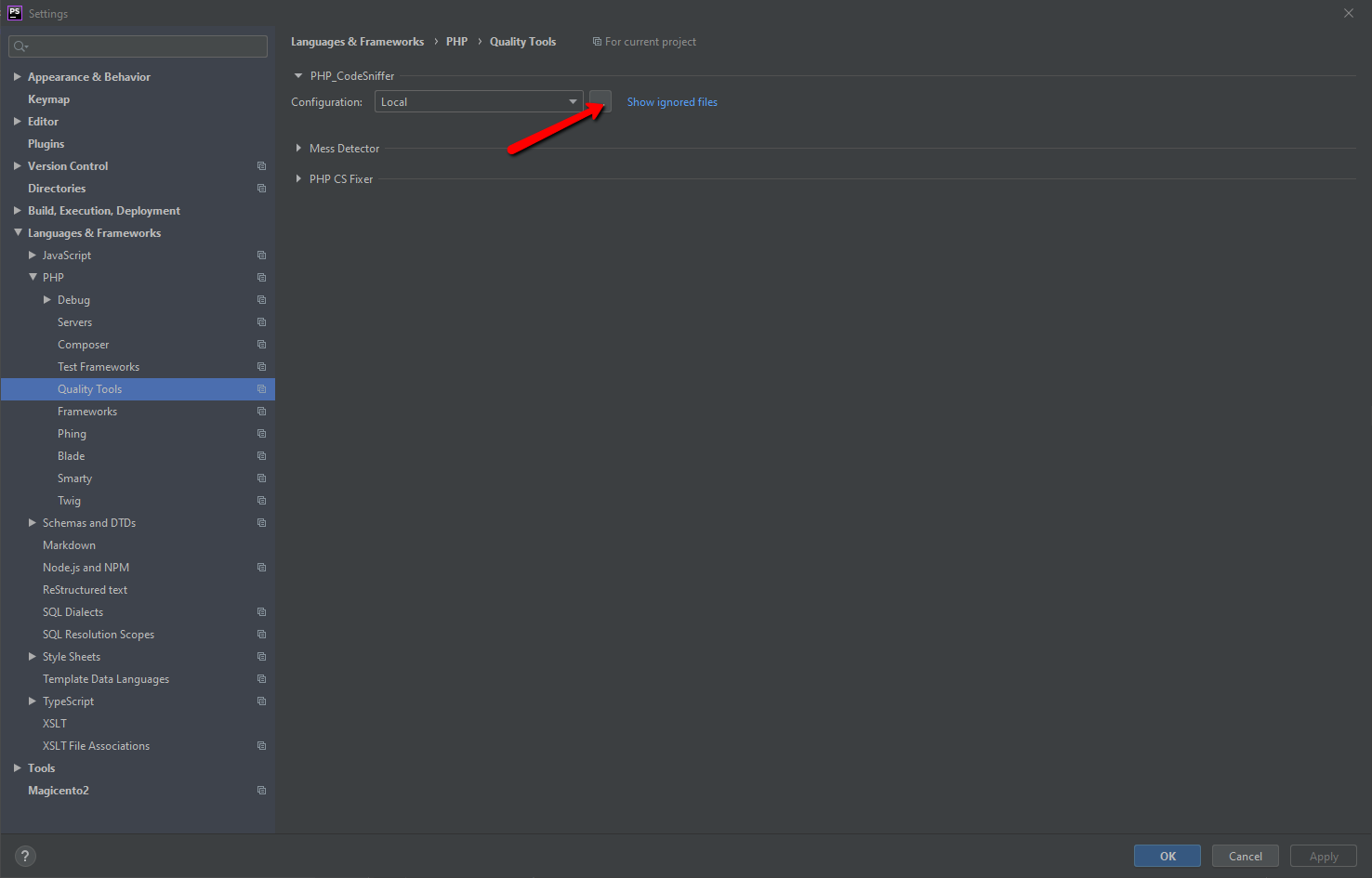Confirm settings with OK button
Screen dimensions: 1372x878
tap(1168, 857)
